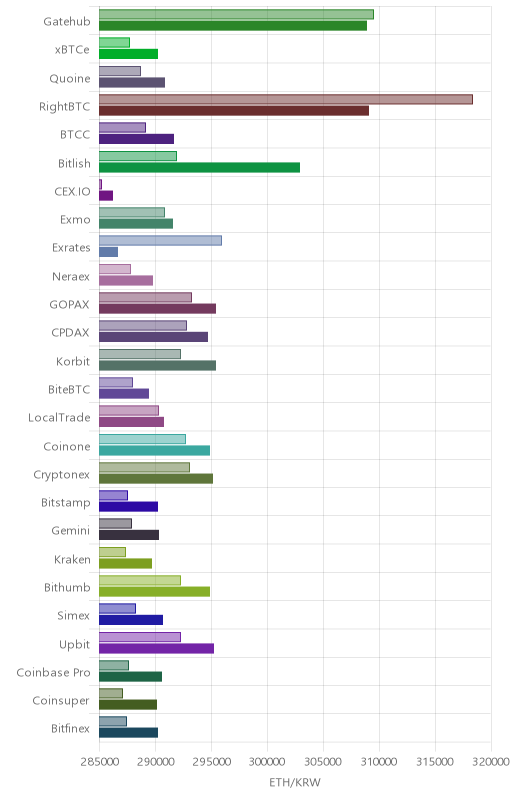Click the 320000 x-axis tick label
The height and width of the screenshot is (800, 512).
492,762
